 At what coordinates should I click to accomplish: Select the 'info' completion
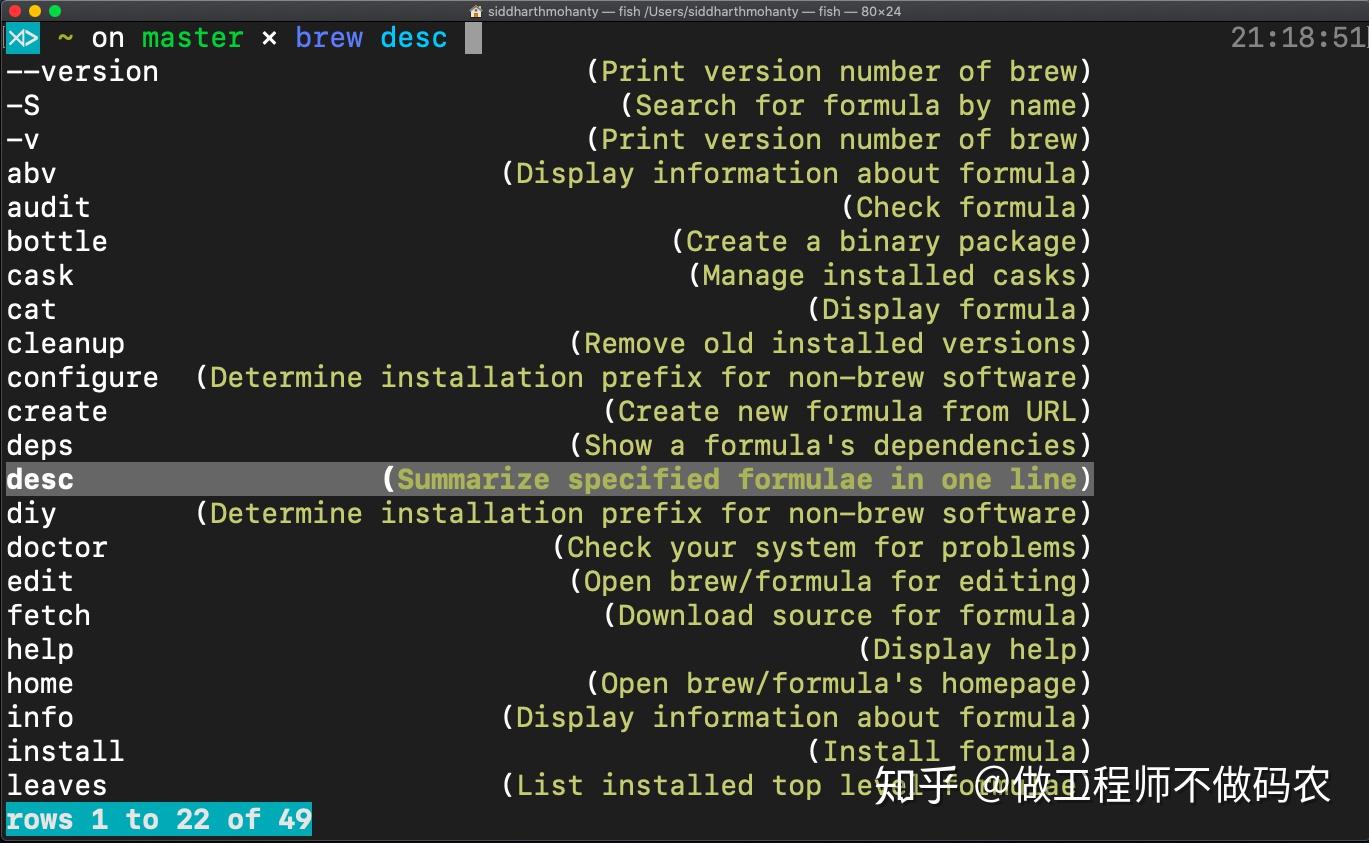tap(40, 718)
